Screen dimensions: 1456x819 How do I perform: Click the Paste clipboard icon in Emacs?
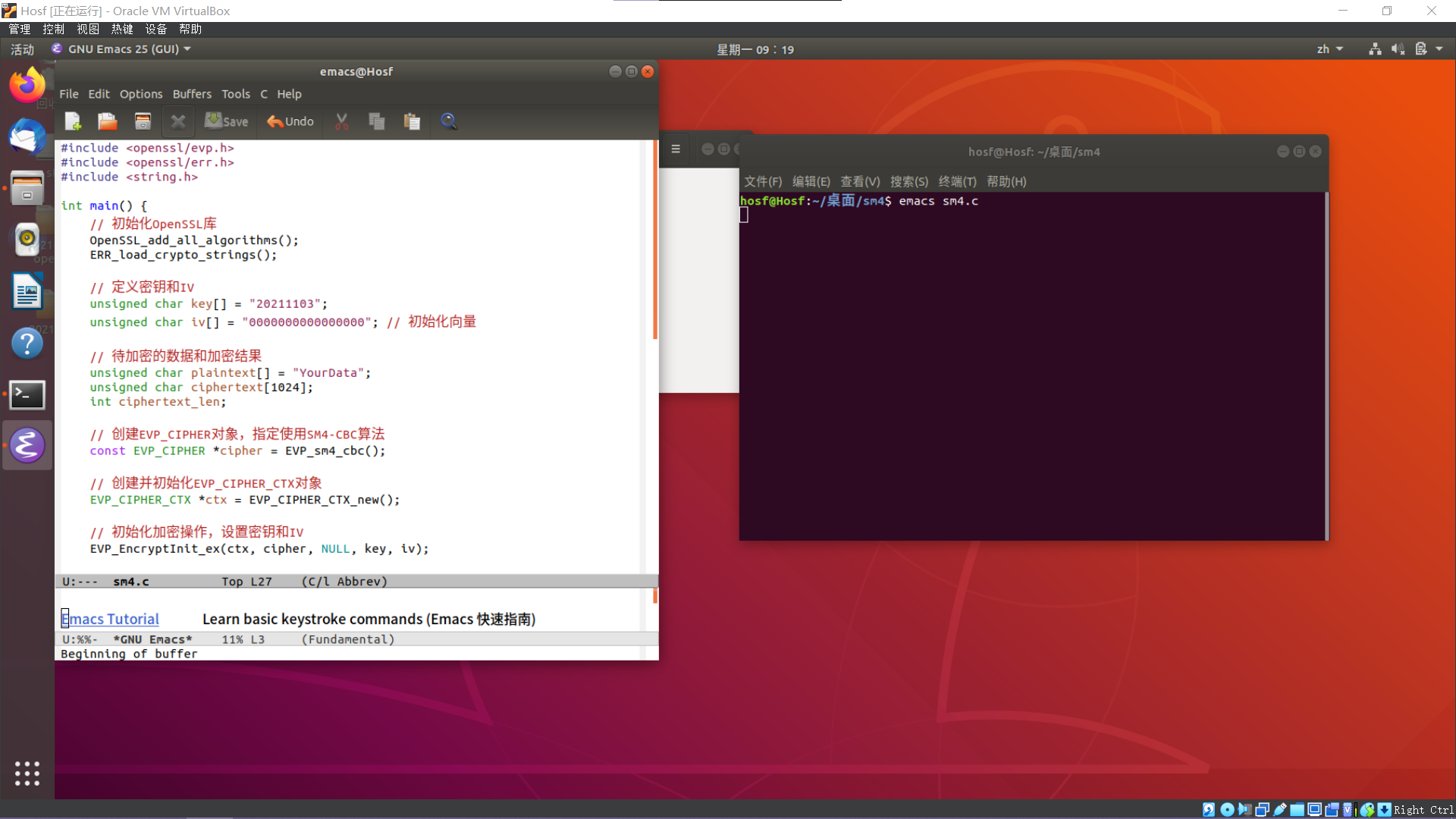pos(412,121)
